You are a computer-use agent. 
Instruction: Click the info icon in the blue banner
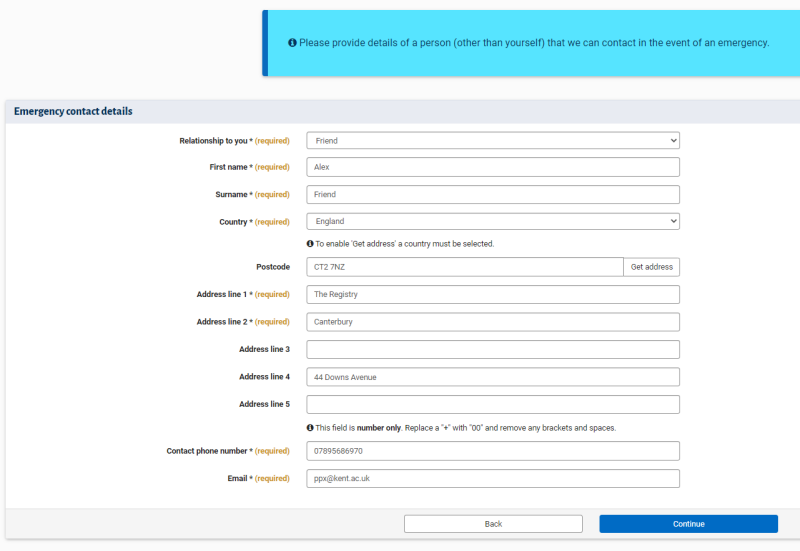[x=292, y=43]
